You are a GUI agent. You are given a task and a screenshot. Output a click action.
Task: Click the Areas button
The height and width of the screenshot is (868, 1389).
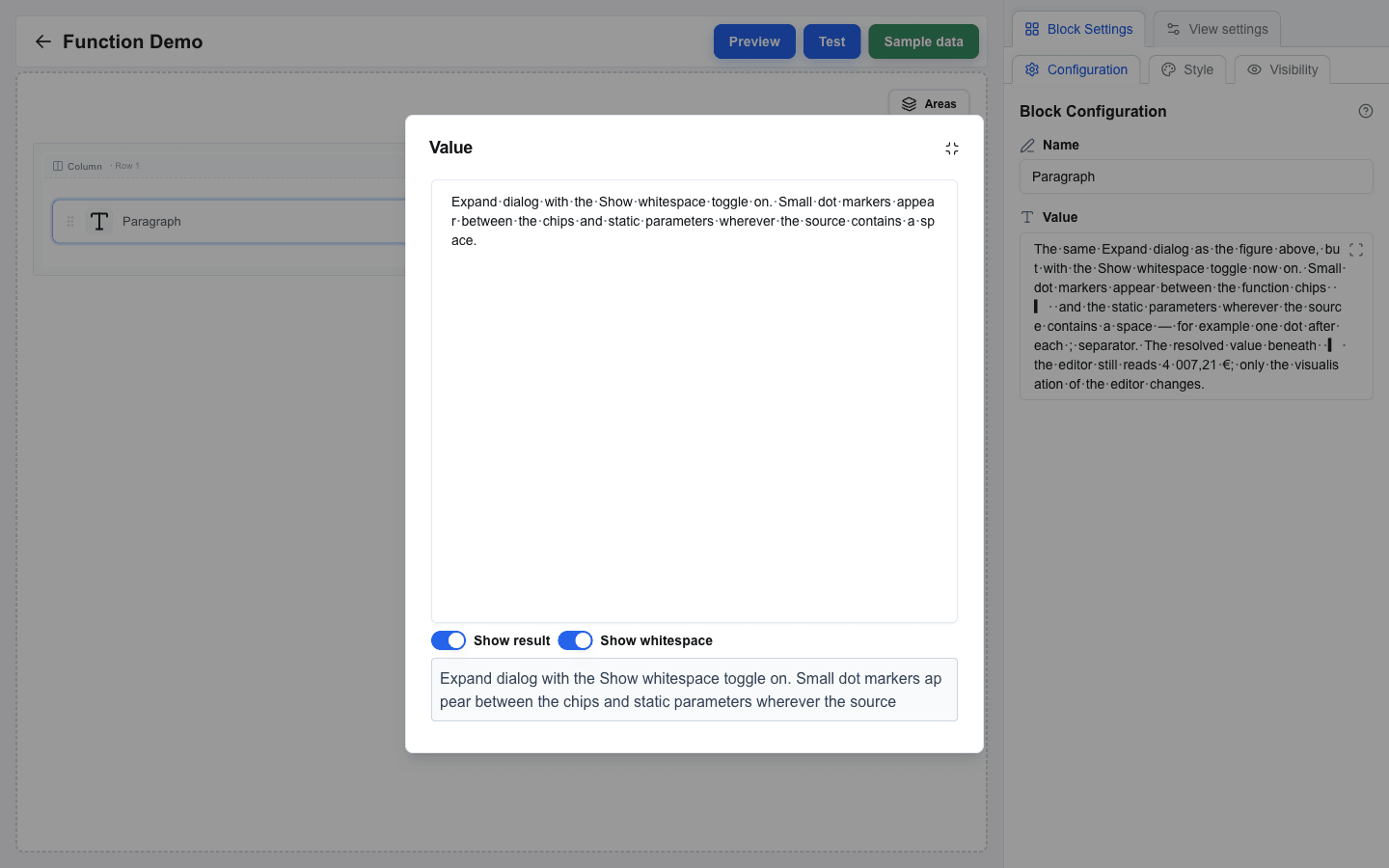pyautogui.click(x=929, y=104)
